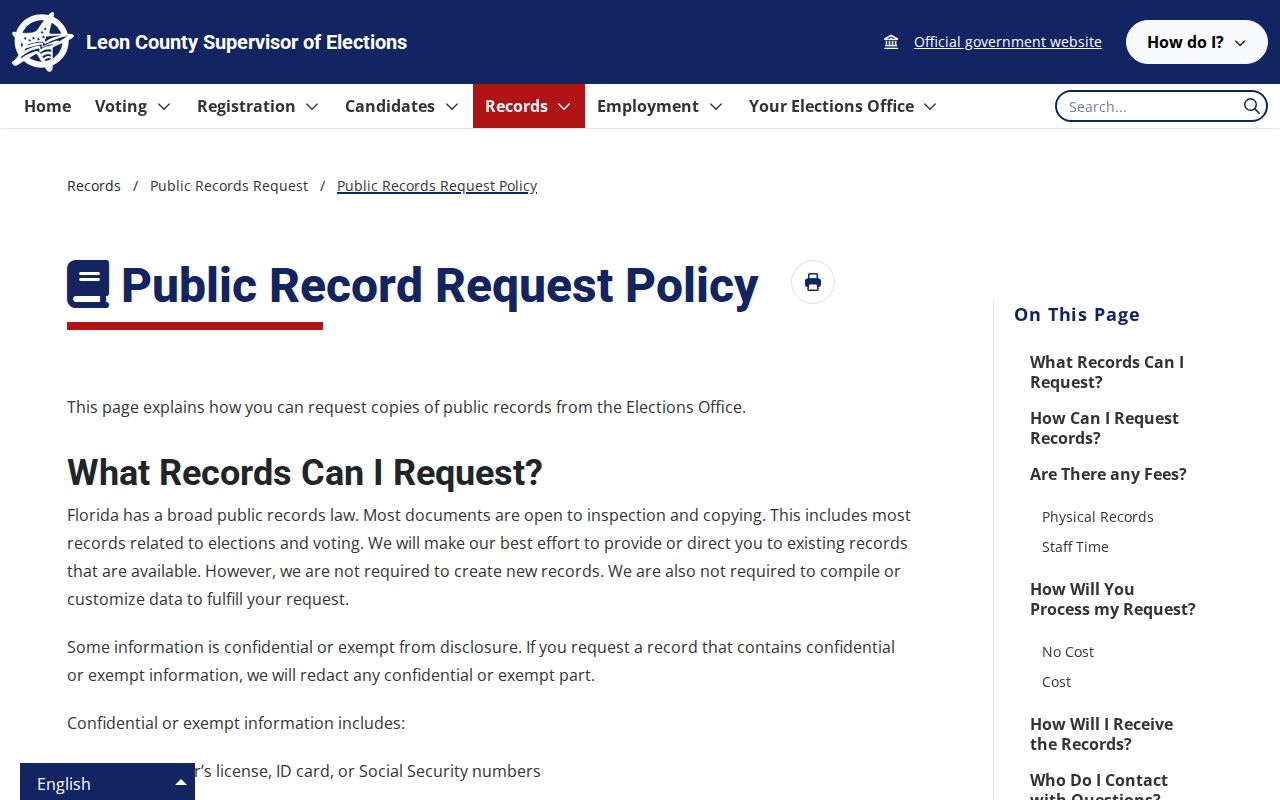Click the Official government website link
Viewport: 1280px width, 800px height.
click(x=1008, y=42)
